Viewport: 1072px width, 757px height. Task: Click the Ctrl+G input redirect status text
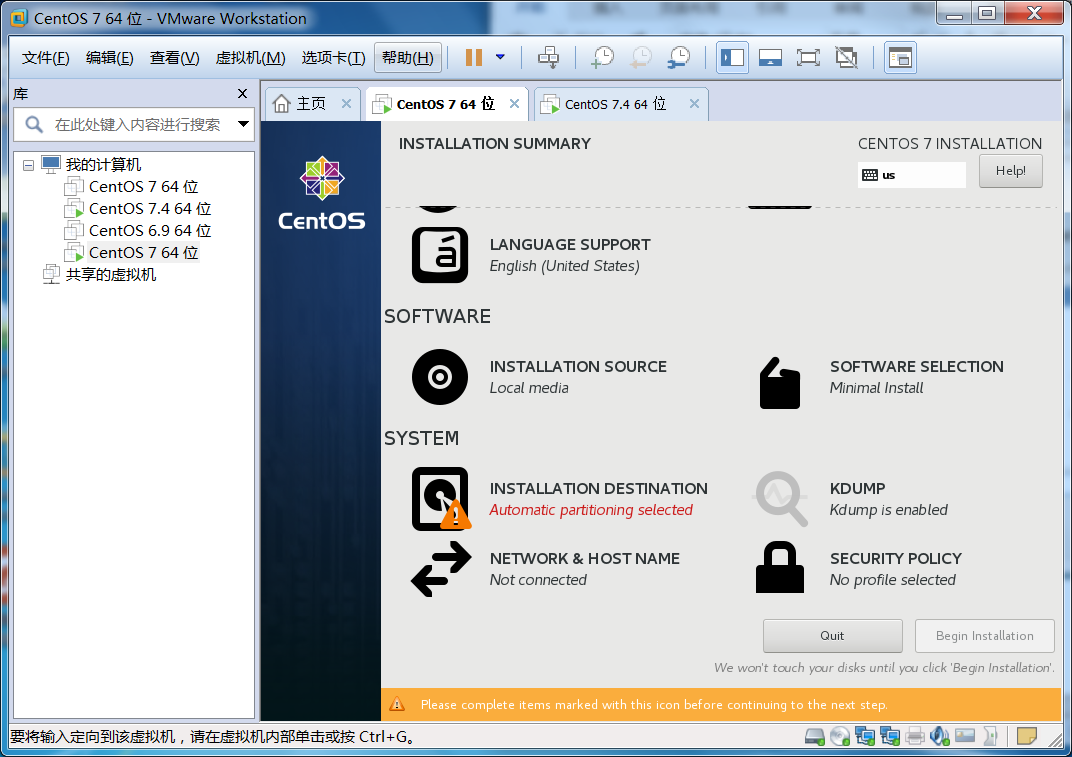(x=212, y=737)
